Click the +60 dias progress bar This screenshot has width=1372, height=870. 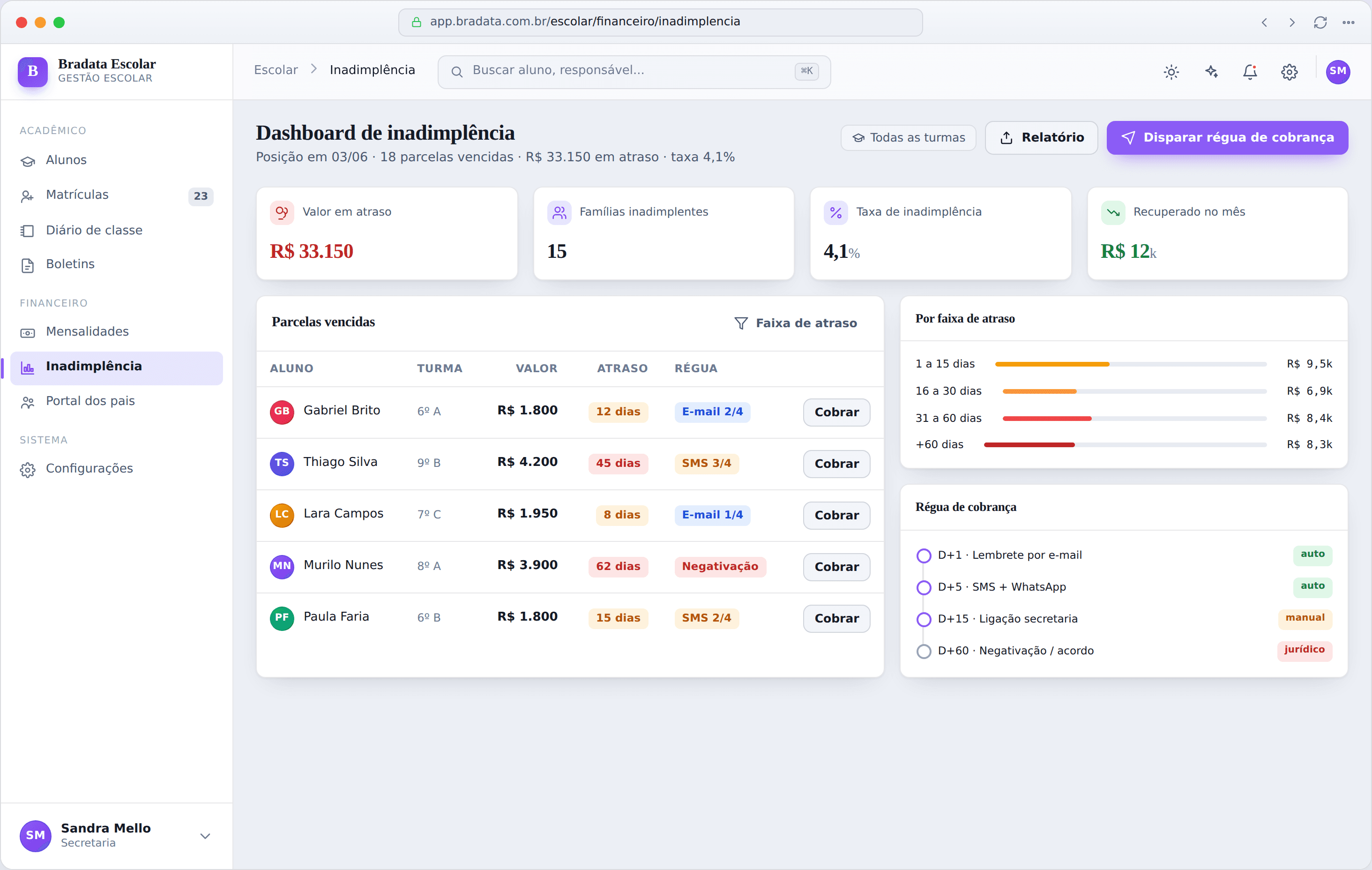point(1125,445)
